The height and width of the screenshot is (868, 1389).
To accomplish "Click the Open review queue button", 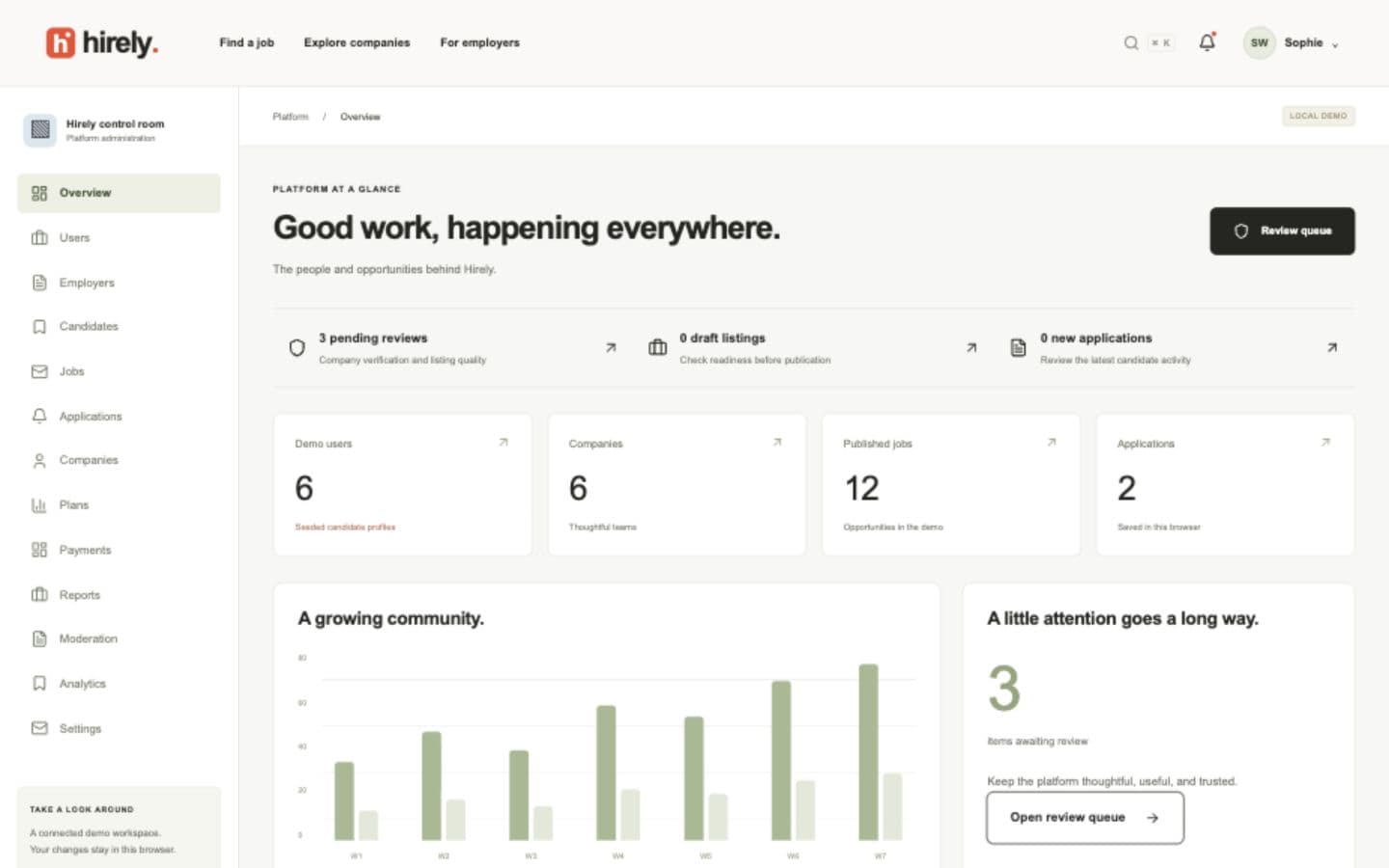I will 1085,818.
